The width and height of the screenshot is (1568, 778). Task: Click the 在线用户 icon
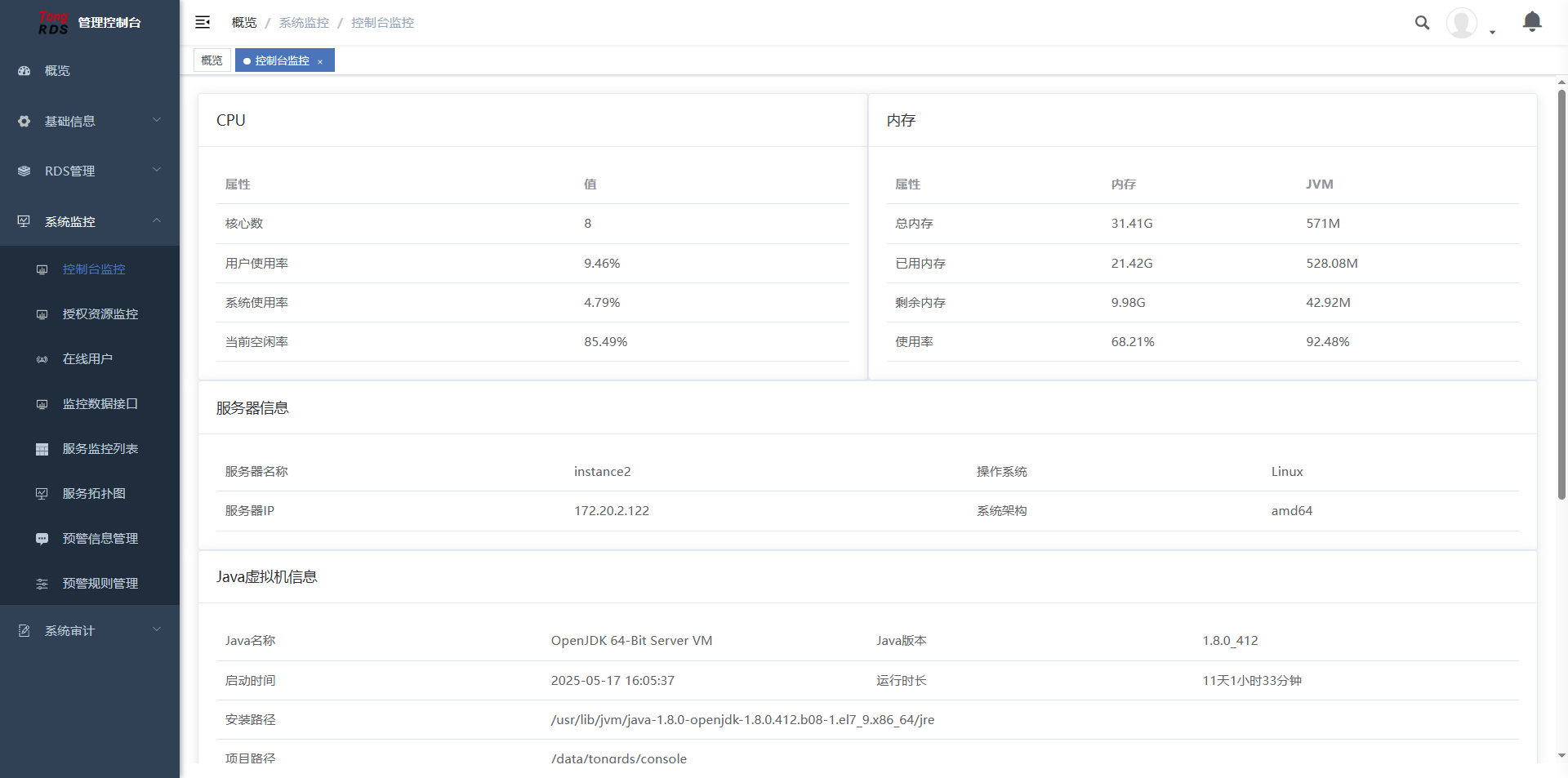(42, 359)
